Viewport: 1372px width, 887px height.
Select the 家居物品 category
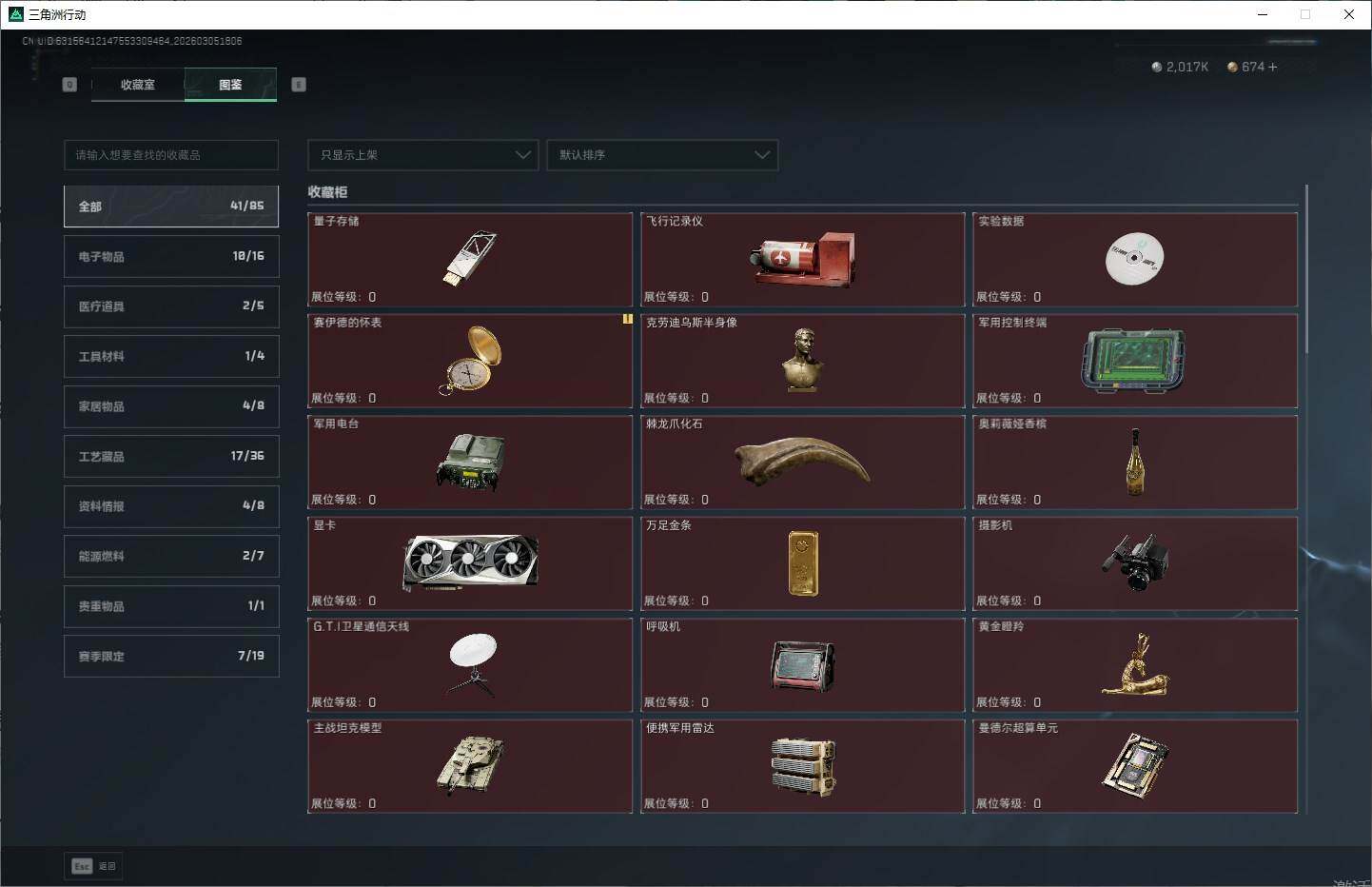(x=171, y=406)
